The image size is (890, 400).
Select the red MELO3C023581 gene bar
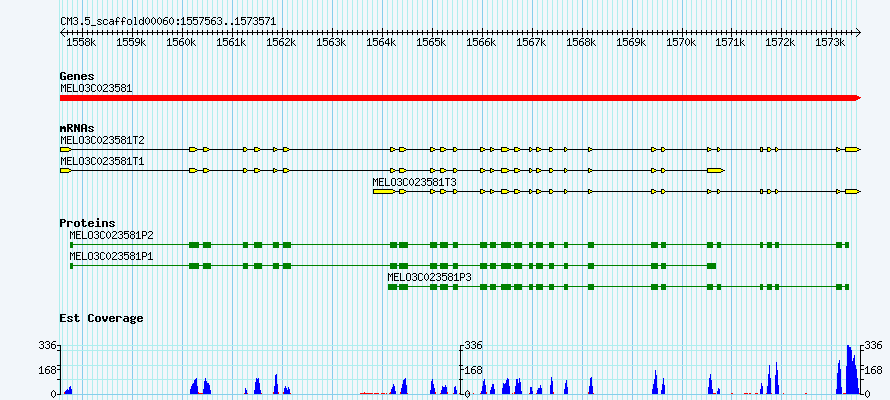click(460, 98)
